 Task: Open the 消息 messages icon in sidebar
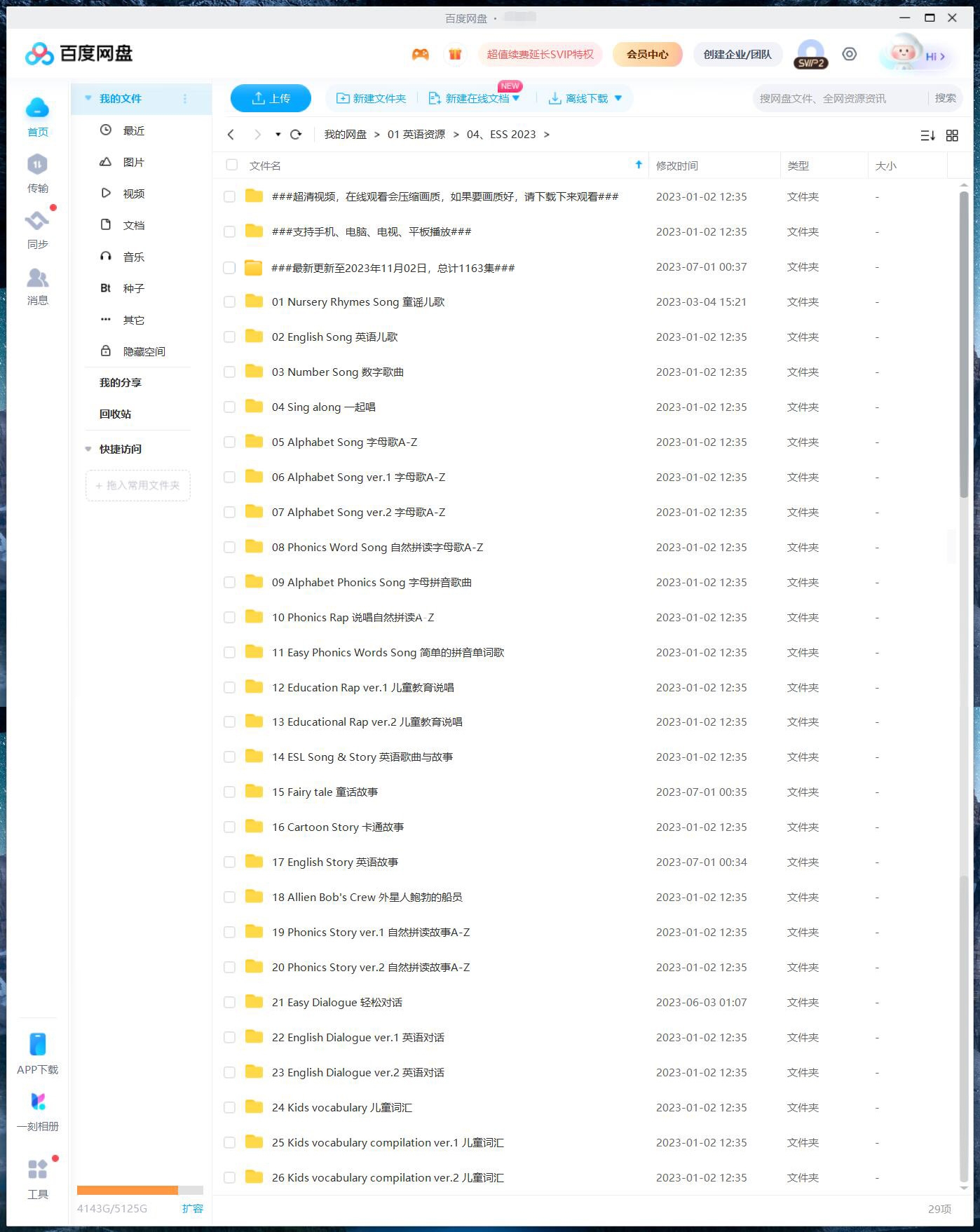click(37, 278)
